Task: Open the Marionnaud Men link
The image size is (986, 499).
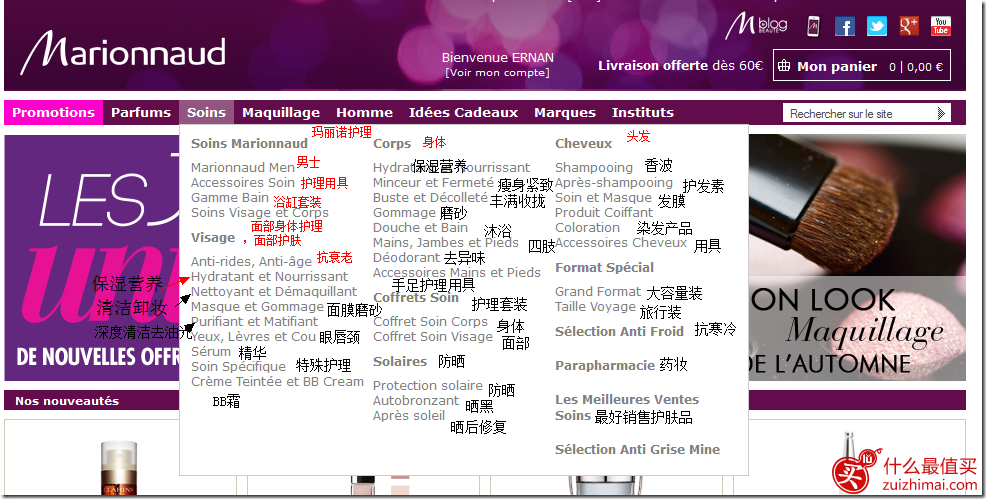Action: [x=243, y=168]
